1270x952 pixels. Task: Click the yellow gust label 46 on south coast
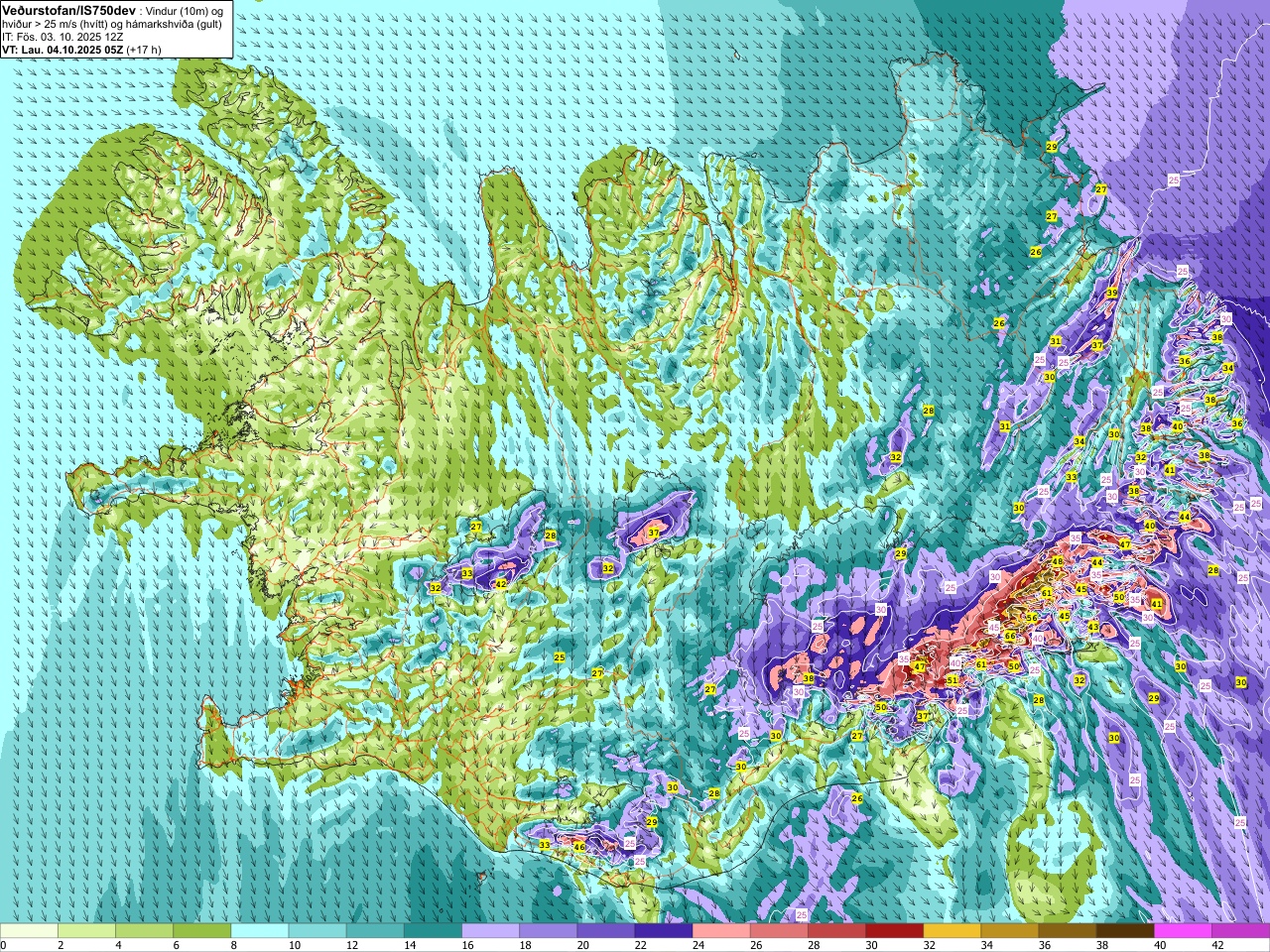(579, 847)
